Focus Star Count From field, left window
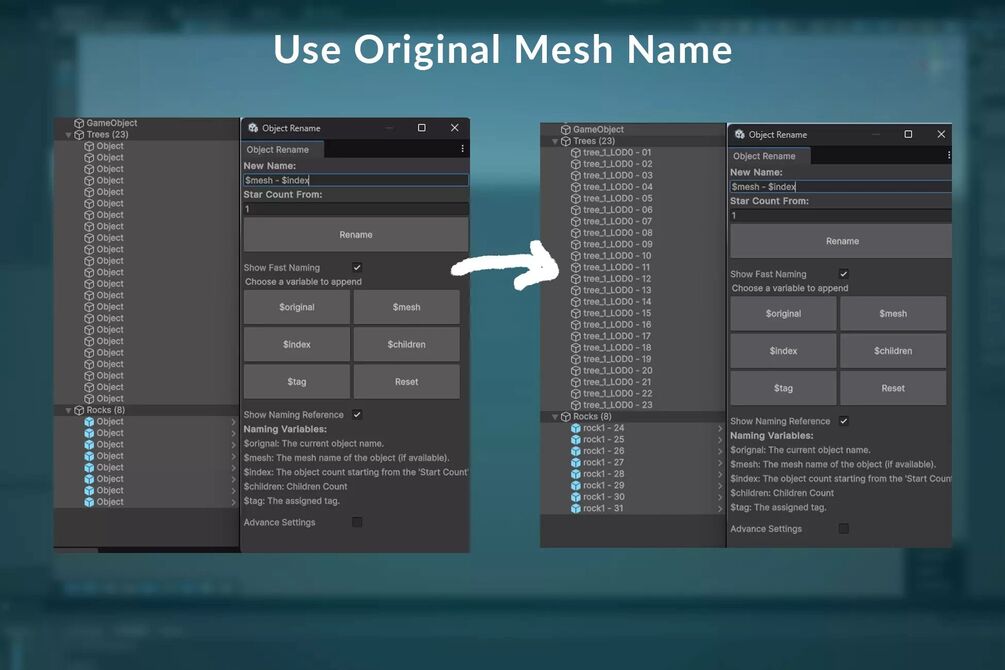 pos(356,209)
